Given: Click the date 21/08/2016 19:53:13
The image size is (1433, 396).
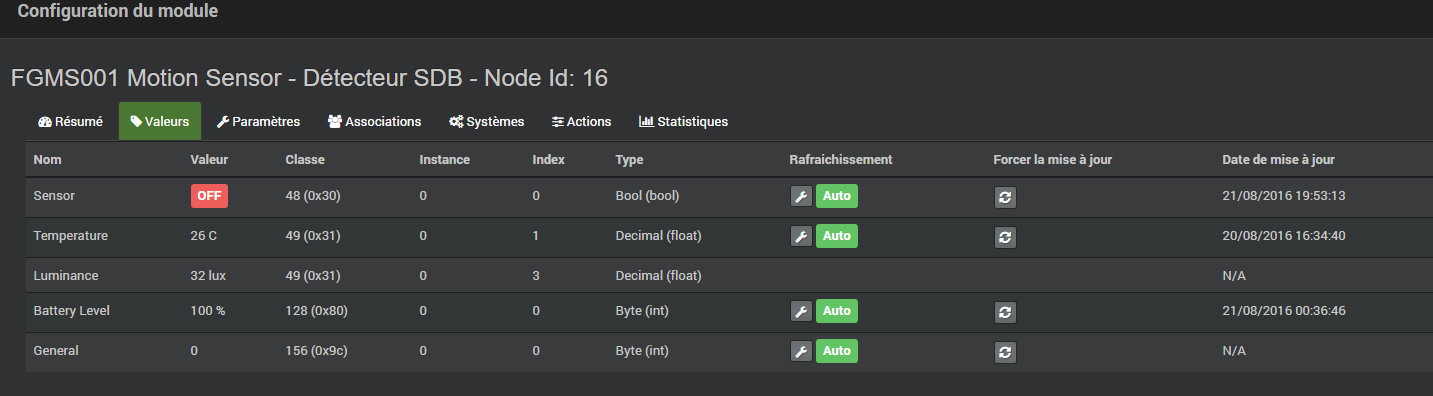Looking at the screenshot, I should click(1284, 196).
